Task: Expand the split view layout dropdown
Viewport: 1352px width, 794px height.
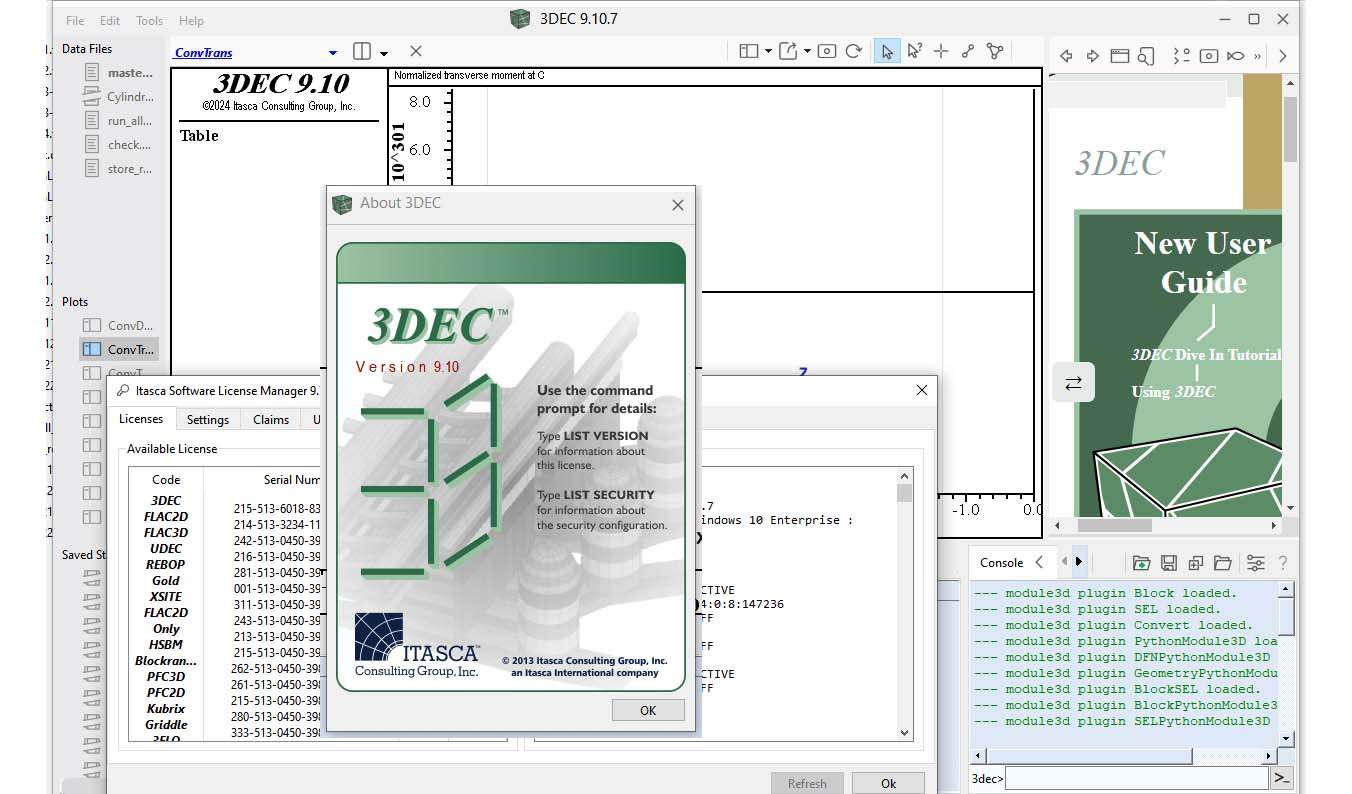Action: (x=384, y=53)
